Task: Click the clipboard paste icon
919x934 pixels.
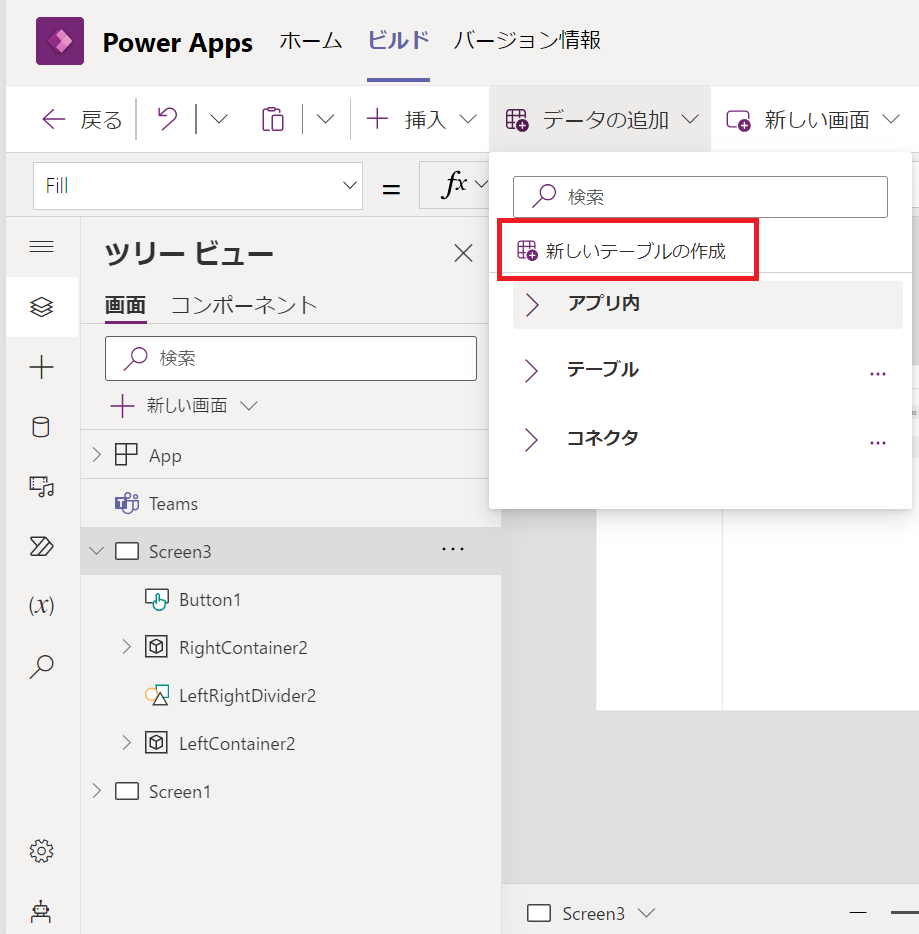Action: tap(273, 119)
